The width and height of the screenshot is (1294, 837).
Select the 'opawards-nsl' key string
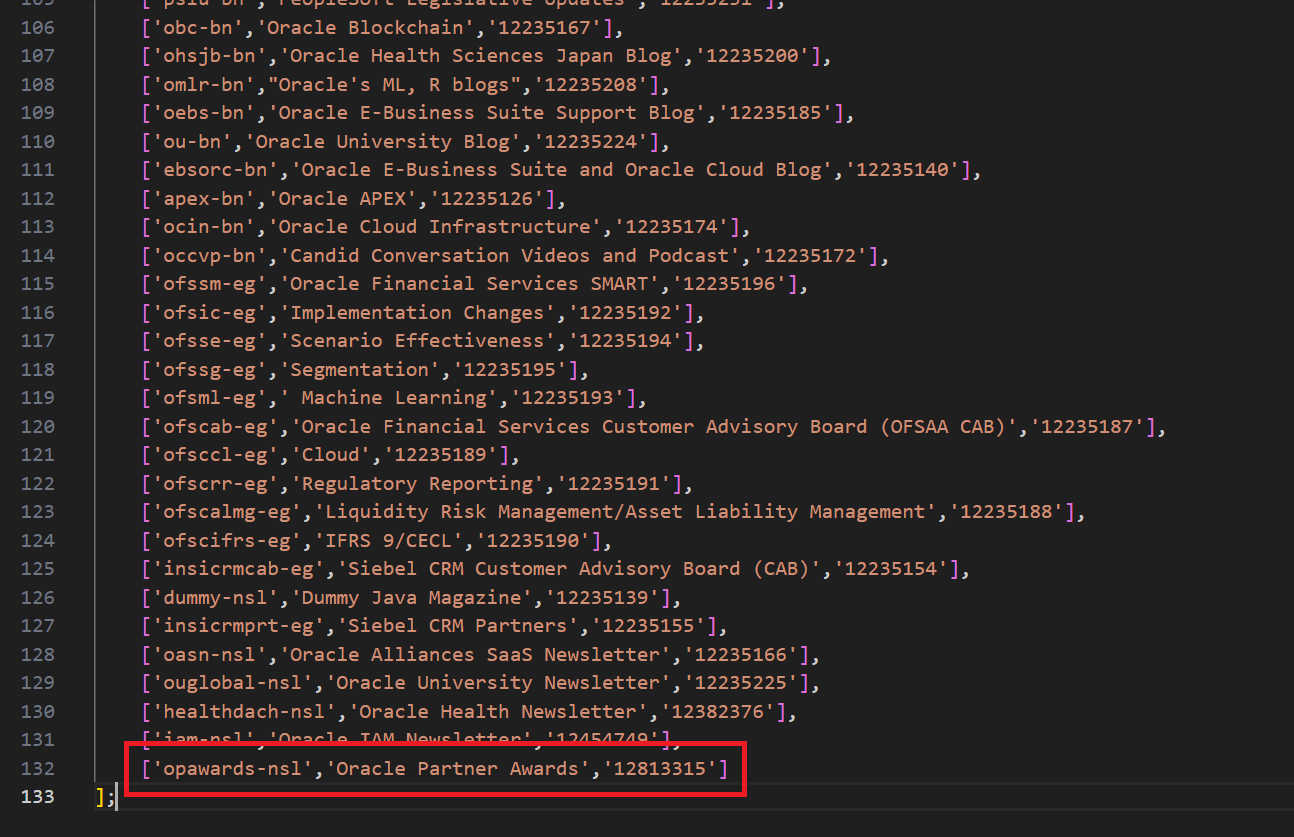[x=232, y=769]
